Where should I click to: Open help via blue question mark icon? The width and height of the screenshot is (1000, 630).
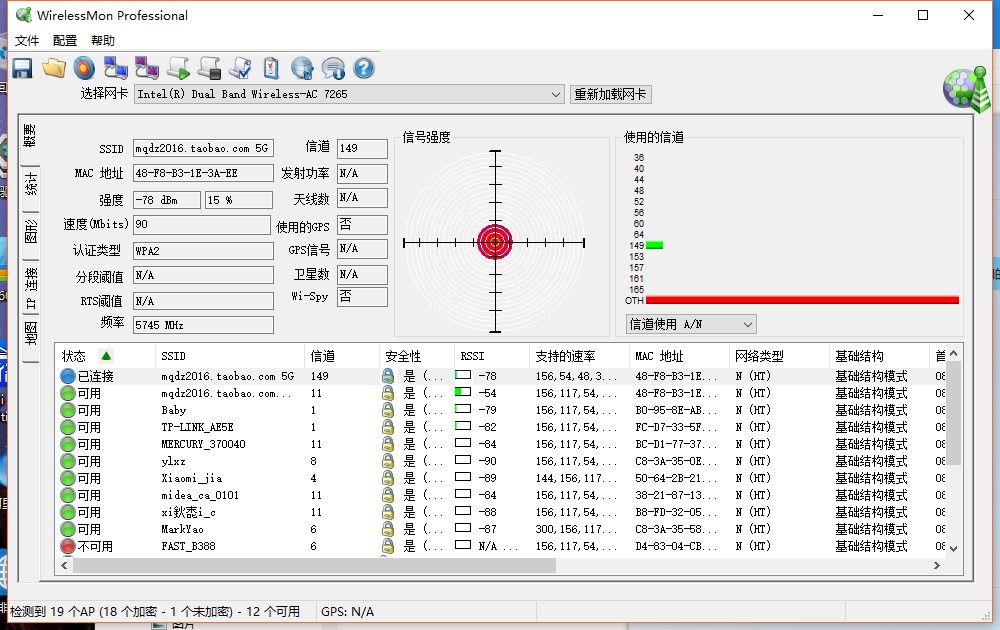(364, 68)
